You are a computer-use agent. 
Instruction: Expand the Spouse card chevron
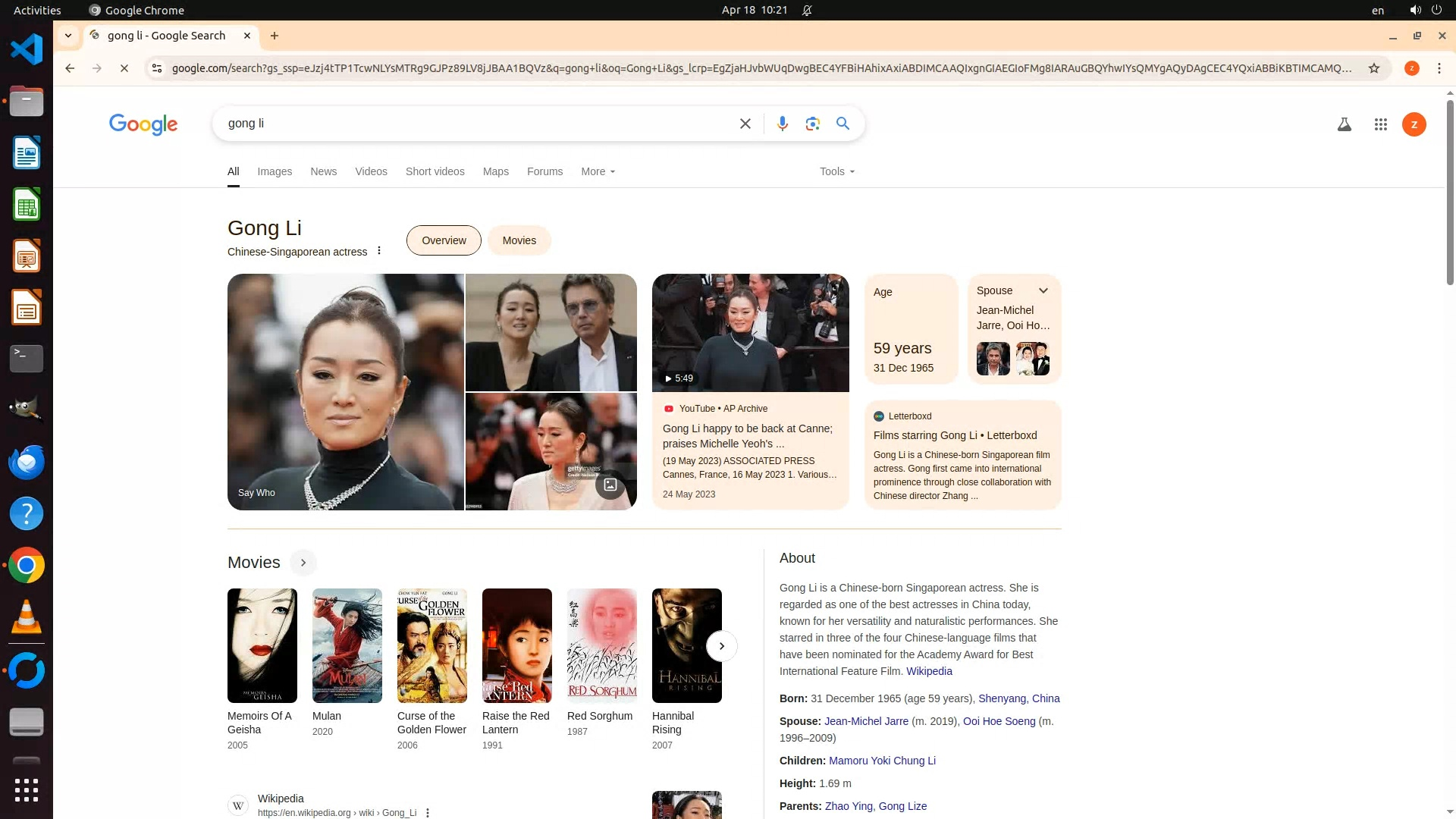[x=1043, y=290]
